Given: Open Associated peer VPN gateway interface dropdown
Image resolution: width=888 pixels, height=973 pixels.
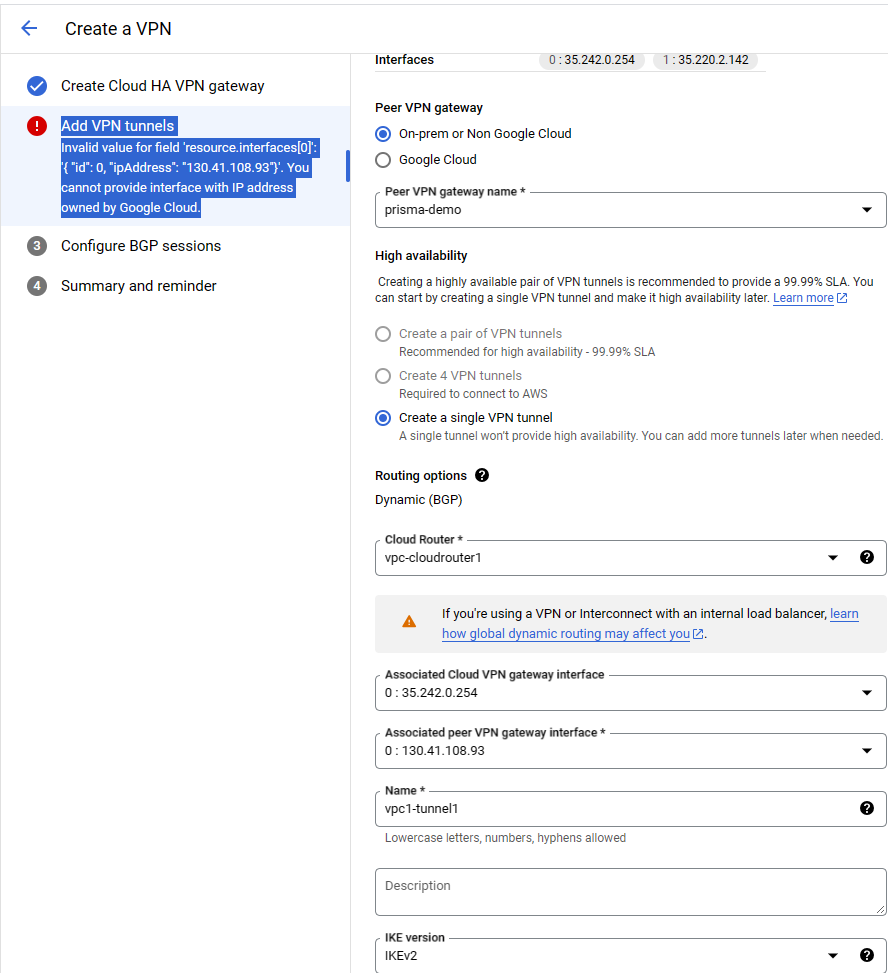Looking at the screenshot, I should (x=866, y=750).
